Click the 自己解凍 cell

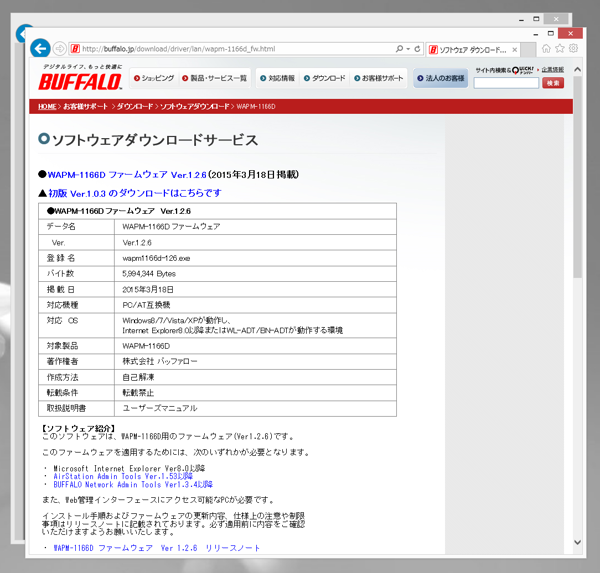(255, 377)
